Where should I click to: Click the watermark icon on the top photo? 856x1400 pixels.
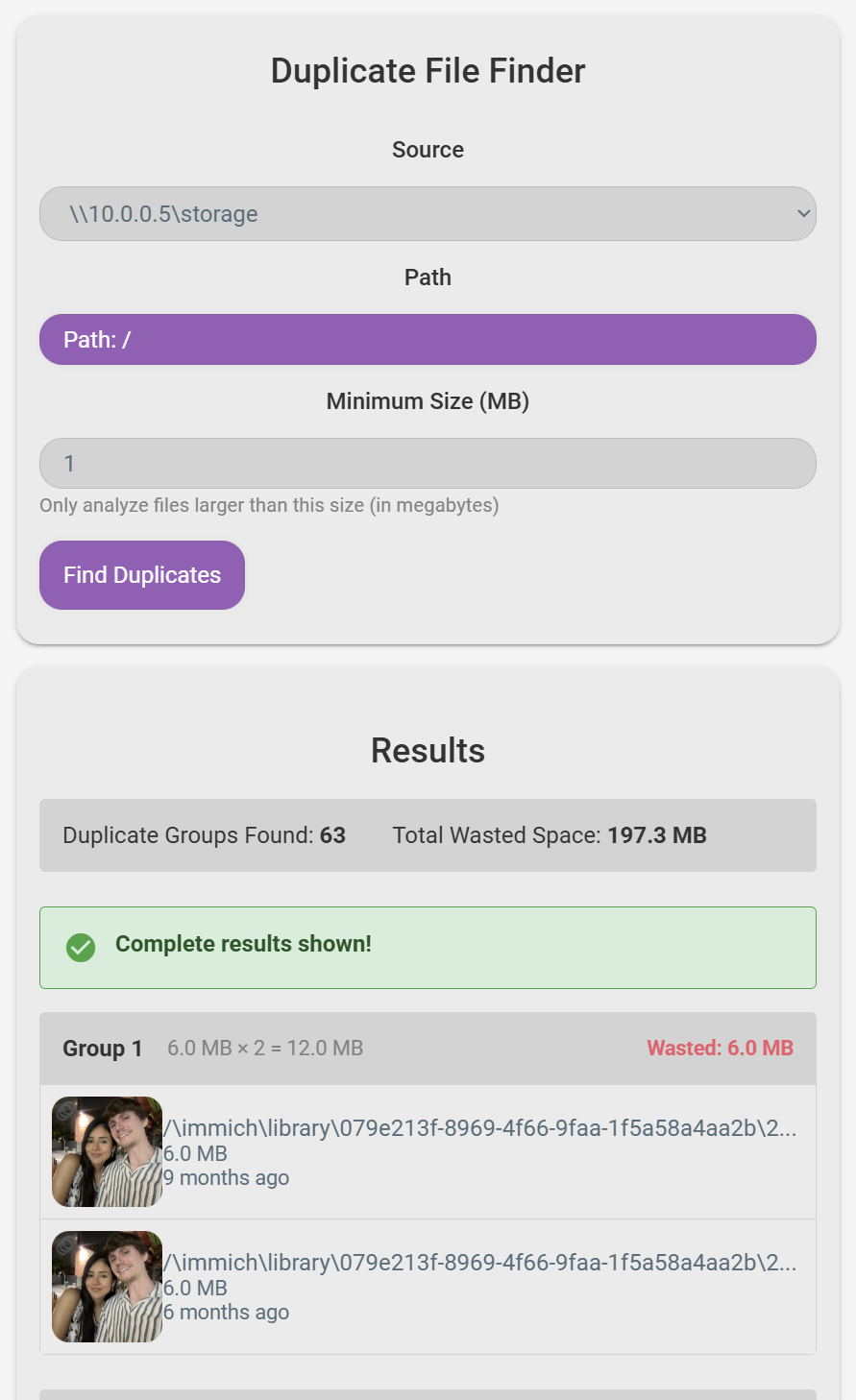pos(65,1110)
